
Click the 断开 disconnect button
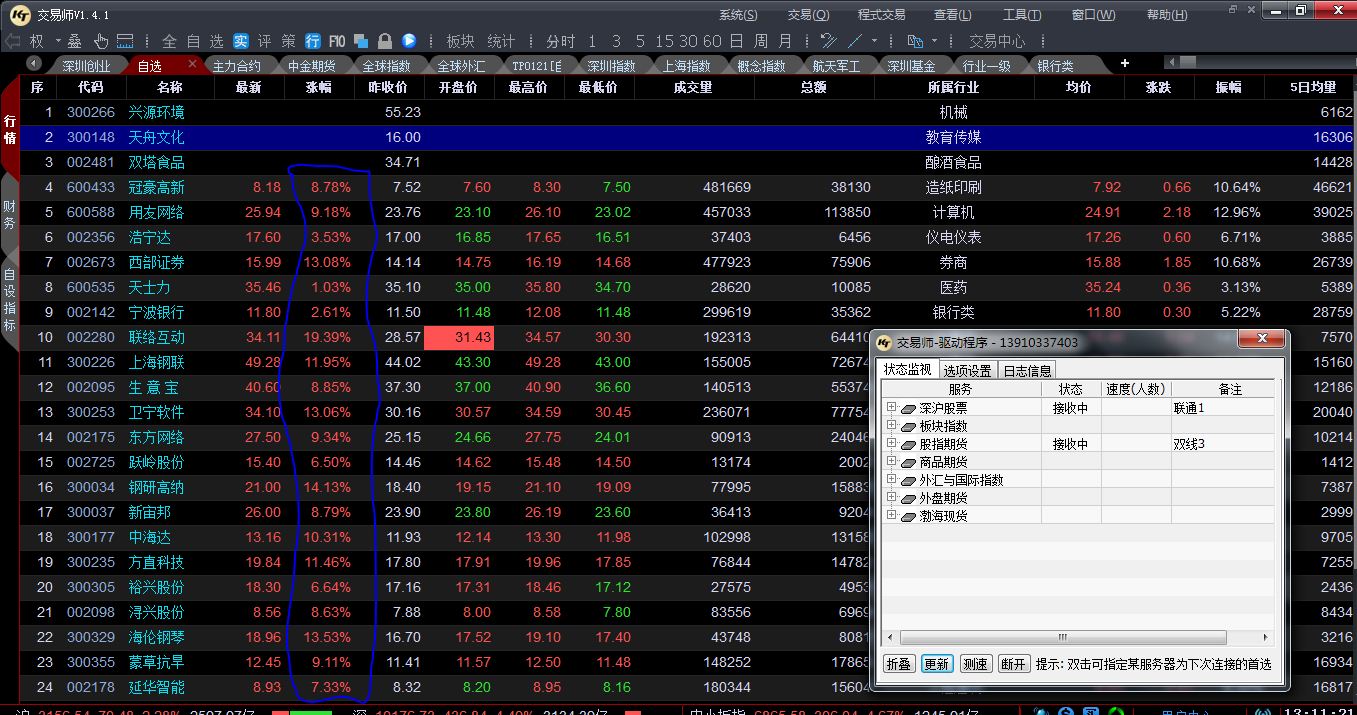1013,664
